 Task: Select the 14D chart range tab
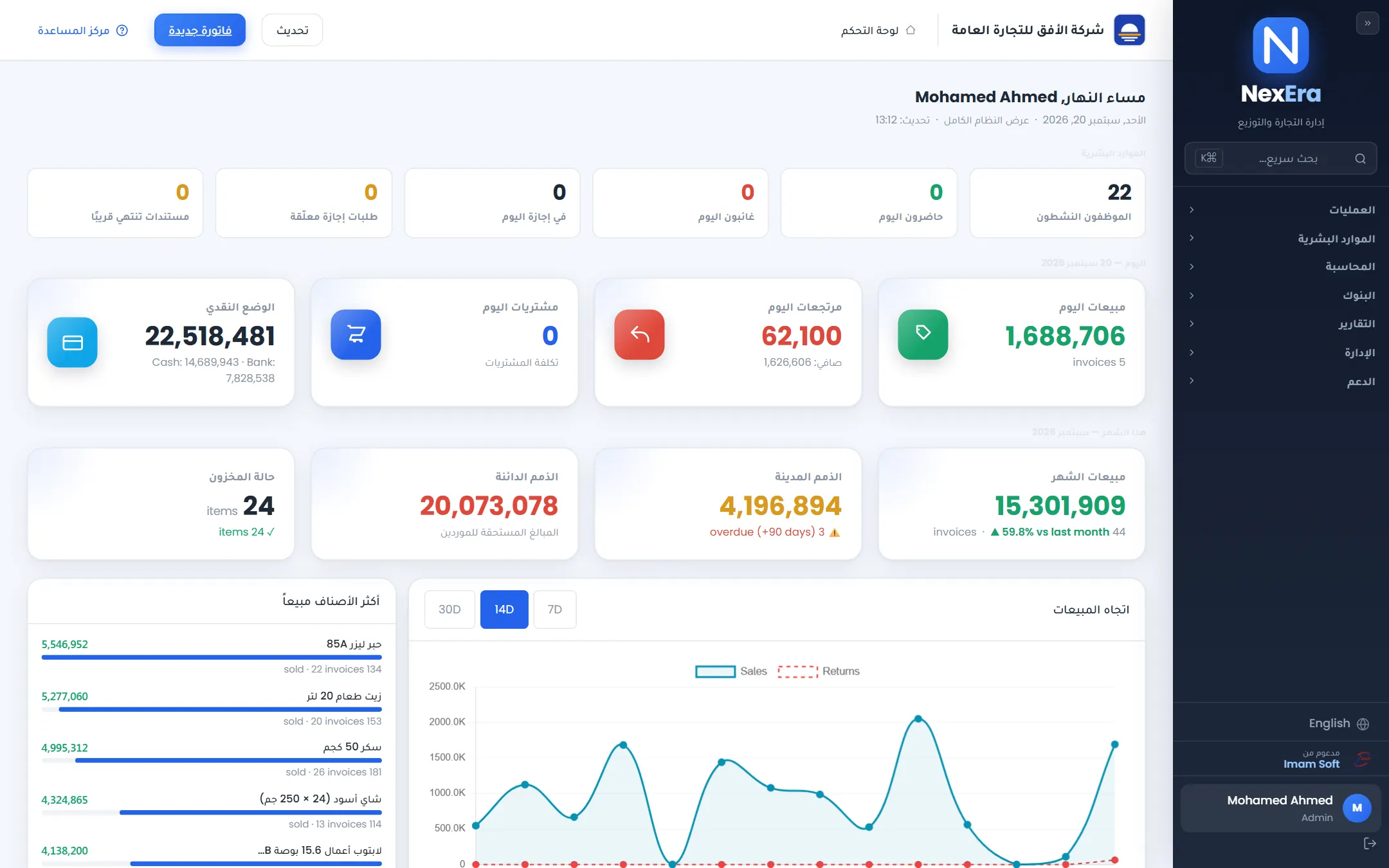(x=504, y=610)
